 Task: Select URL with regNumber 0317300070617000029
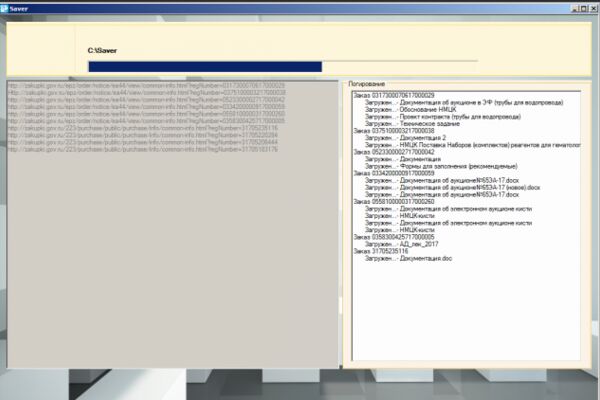147,85
